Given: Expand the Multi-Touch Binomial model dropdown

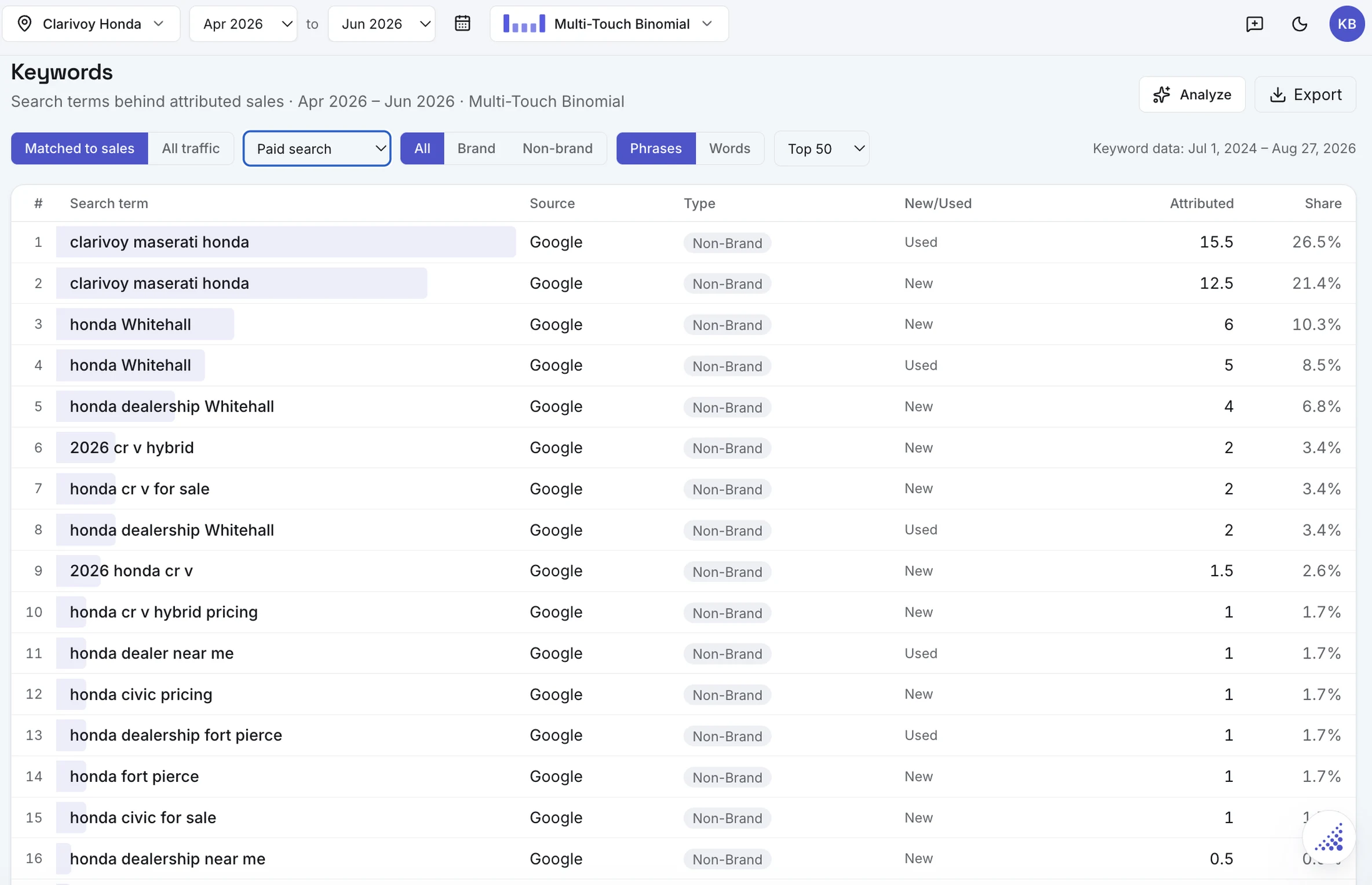Looking at the screenshot, I should (610, 24).
